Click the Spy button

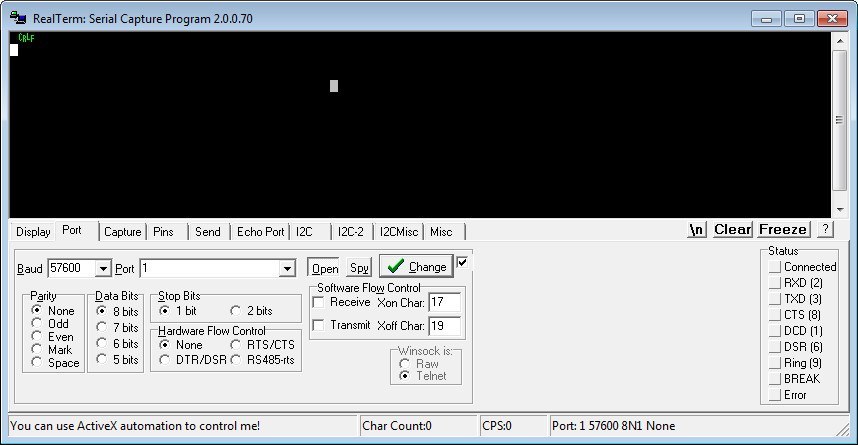(359, 268)
